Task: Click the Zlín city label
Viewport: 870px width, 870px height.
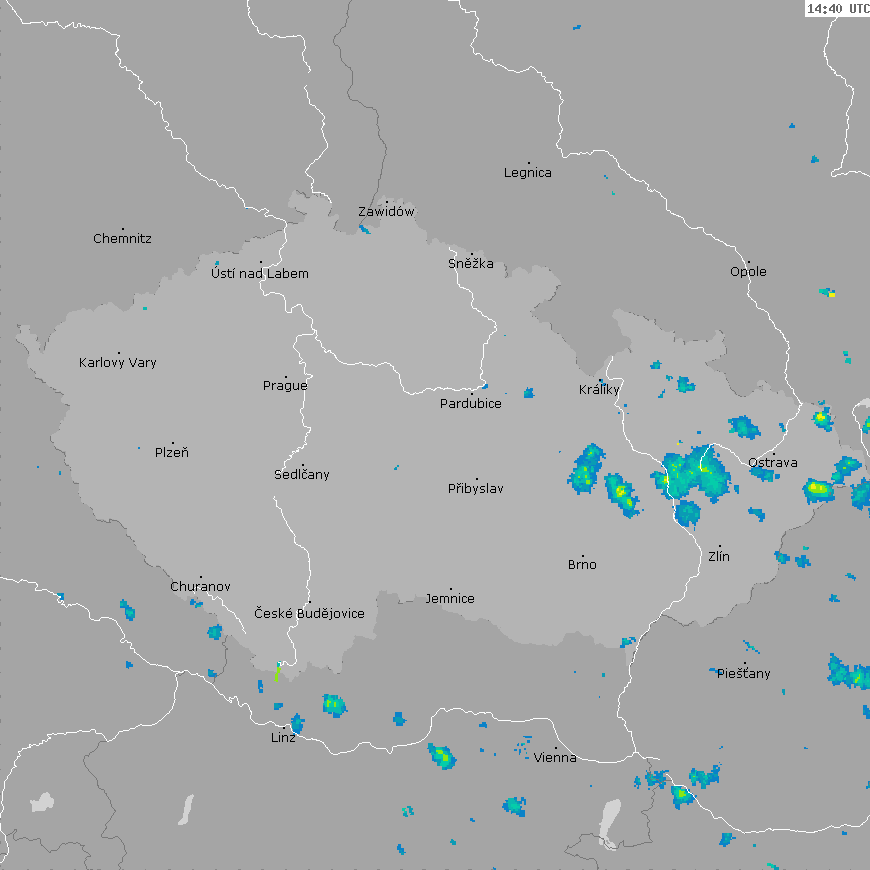Action: click(x=719, y=556)
